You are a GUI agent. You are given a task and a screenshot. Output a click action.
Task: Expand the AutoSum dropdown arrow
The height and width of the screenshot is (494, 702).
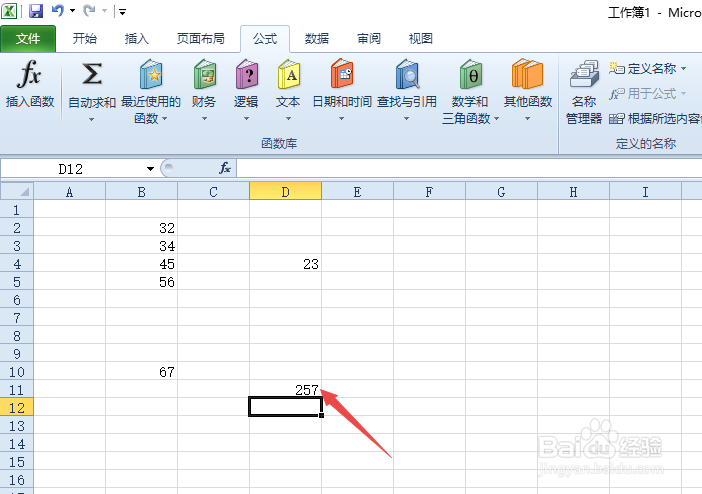pyautogui.click(x=91, y=119)
